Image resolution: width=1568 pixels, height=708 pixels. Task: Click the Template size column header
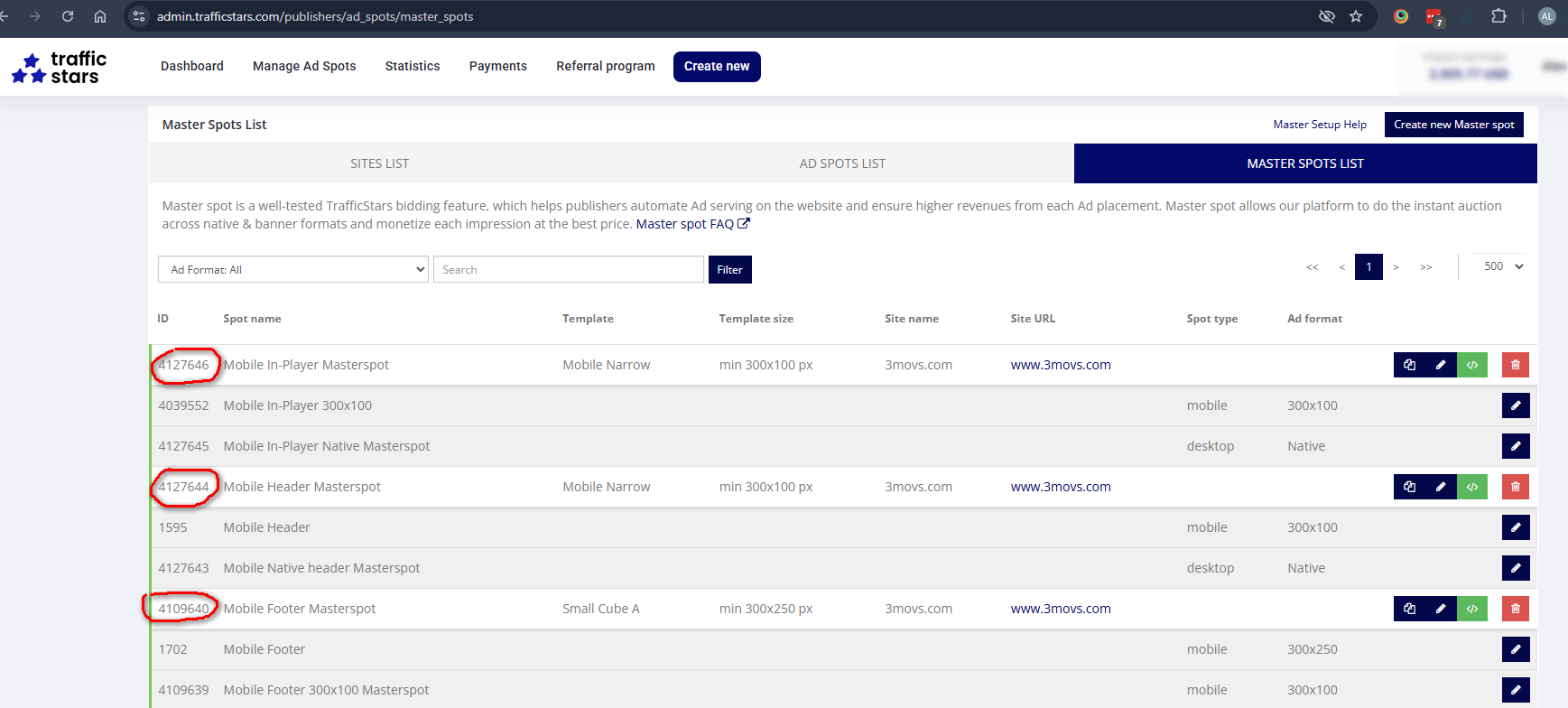[756, 319]
